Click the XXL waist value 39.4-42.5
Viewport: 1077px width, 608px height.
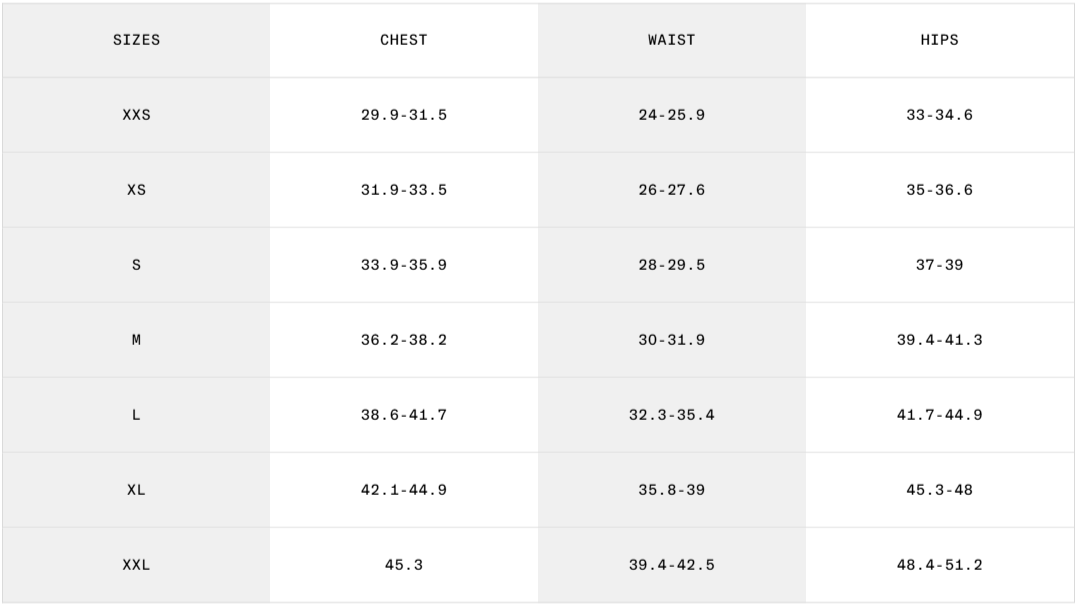671,565
